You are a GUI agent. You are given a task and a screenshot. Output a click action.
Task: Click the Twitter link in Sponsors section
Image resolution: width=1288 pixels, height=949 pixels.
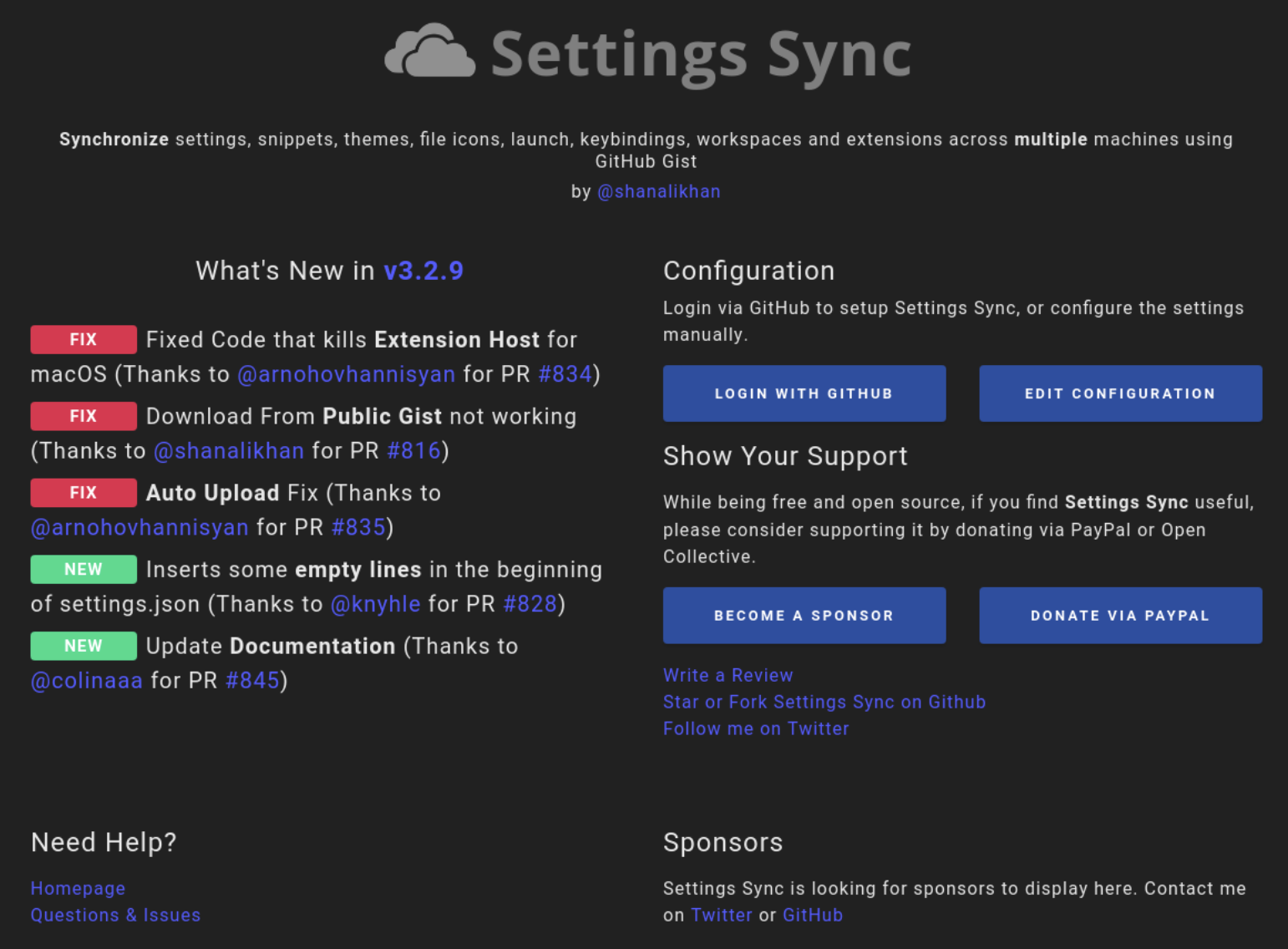pos(722,916)
